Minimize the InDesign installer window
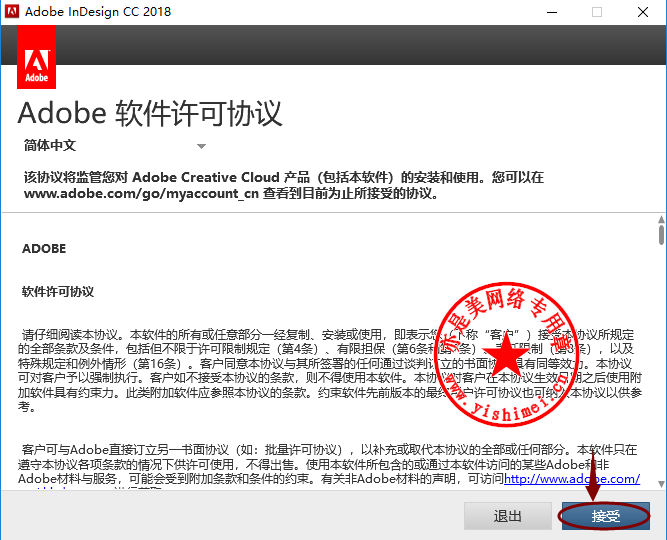Screen dimensions: 667x540 click(552, 12)
